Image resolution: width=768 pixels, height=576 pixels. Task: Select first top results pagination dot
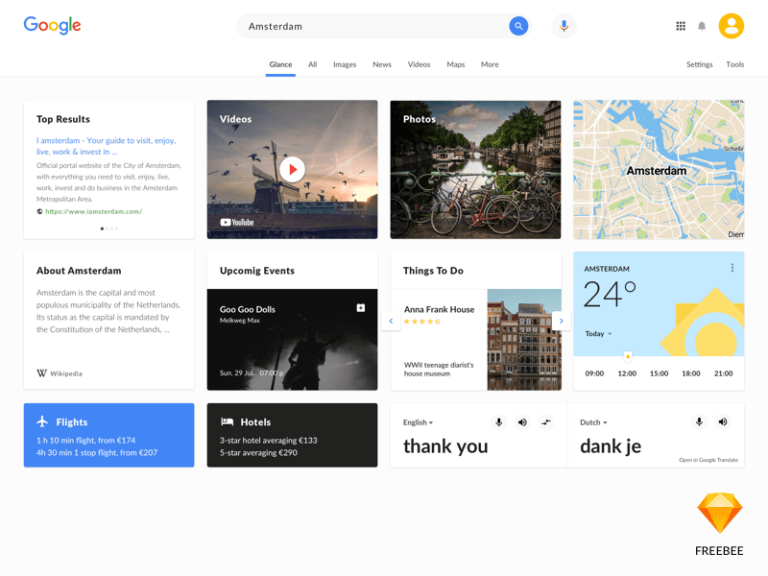tap(102, 229)
